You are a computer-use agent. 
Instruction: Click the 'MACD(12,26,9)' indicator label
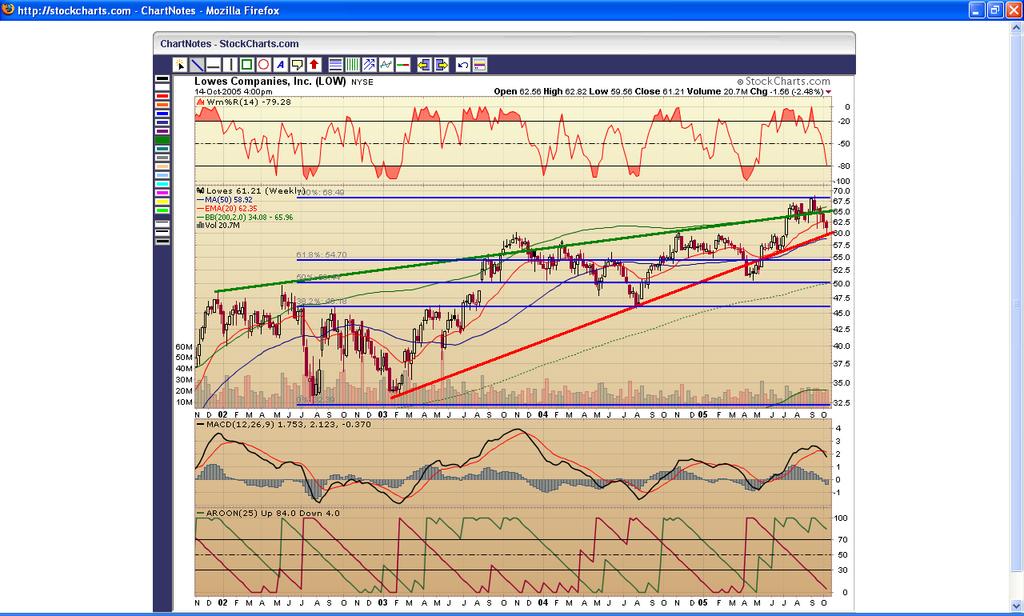[242, 425]
